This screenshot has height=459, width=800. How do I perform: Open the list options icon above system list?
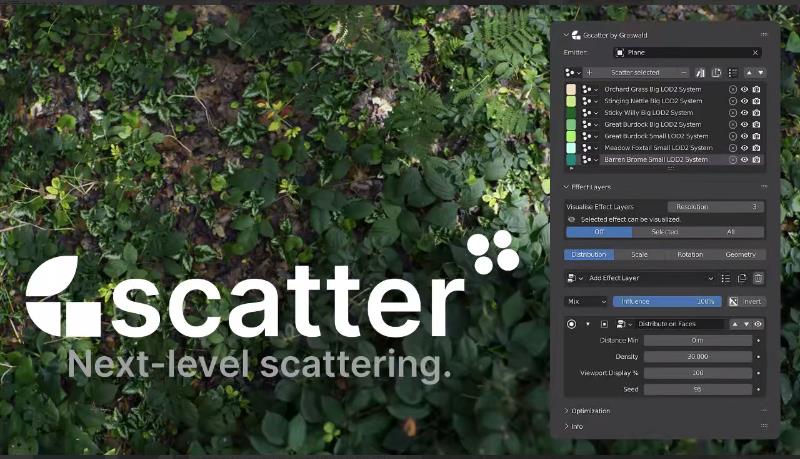point(733,73)
